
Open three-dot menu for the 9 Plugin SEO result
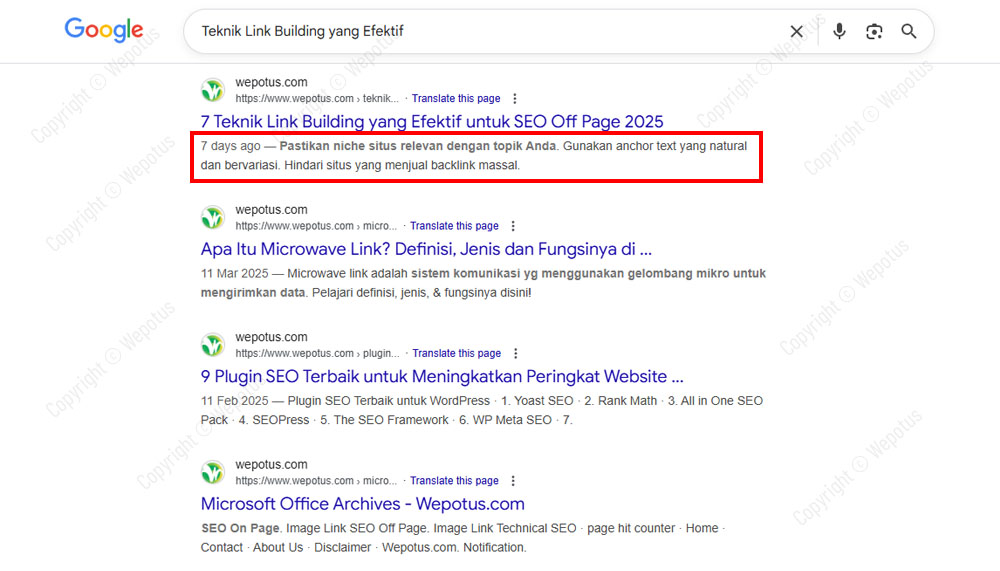pyautogui.click(x=515, y=353)
